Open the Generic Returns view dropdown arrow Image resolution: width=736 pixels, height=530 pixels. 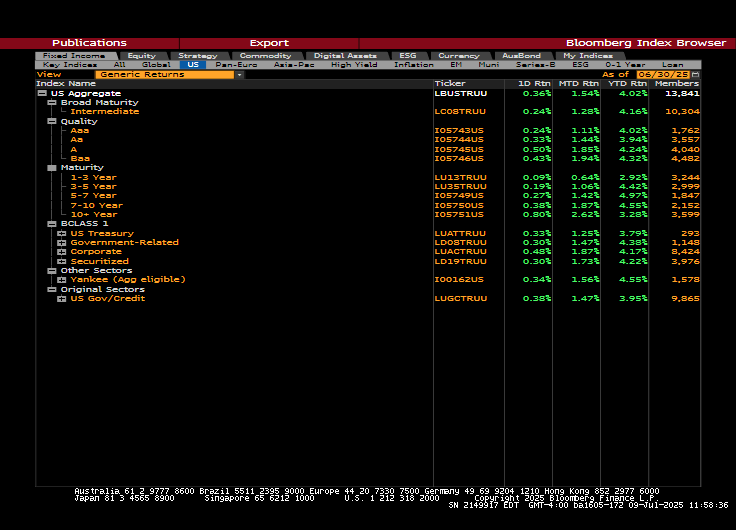239,75
